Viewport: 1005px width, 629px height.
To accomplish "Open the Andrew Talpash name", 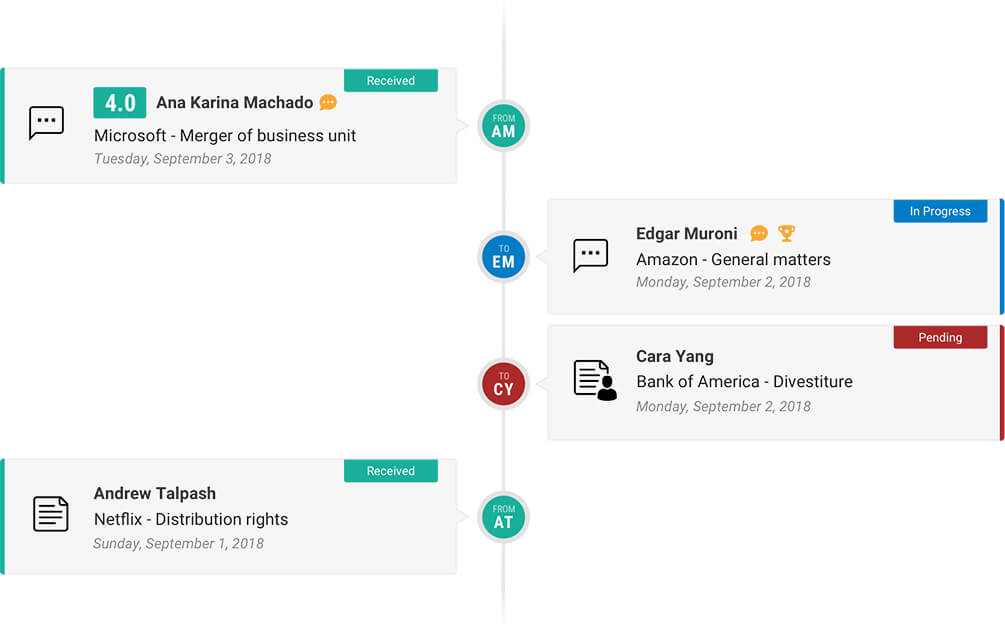I will click(154, 493).
